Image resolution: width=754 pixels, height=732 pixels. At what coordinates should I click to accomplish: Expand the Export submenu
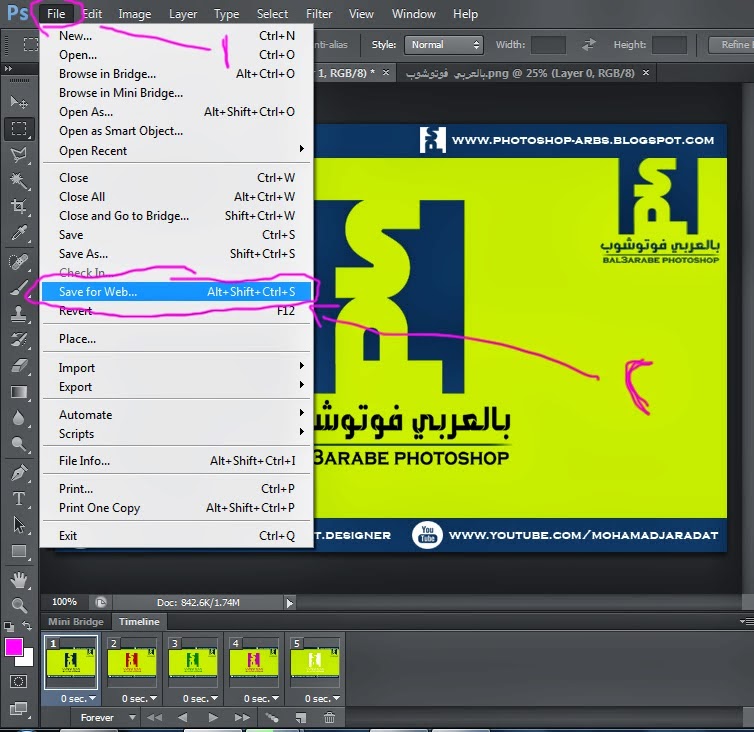[176, 387]
